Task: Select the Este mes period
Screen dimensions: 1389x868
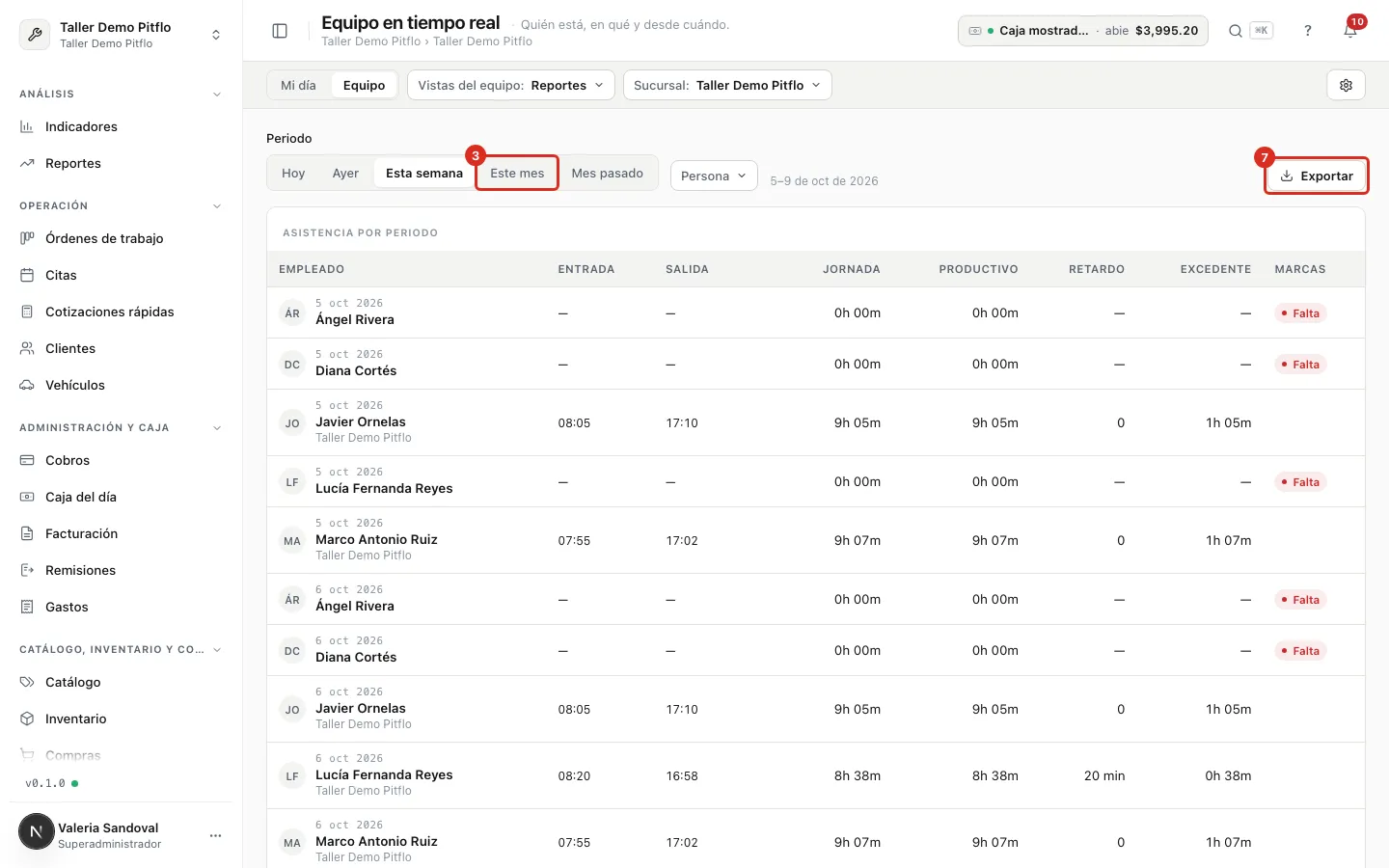Action: pos(517,173)
